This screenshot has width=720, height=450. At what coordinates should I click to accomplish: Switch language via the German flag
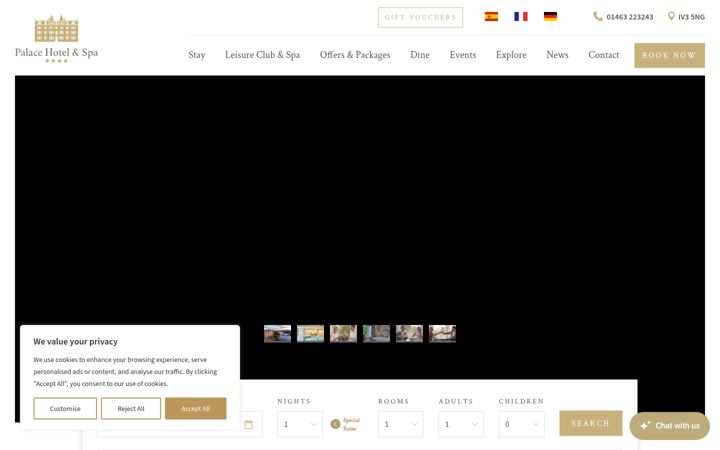point(550,17)
